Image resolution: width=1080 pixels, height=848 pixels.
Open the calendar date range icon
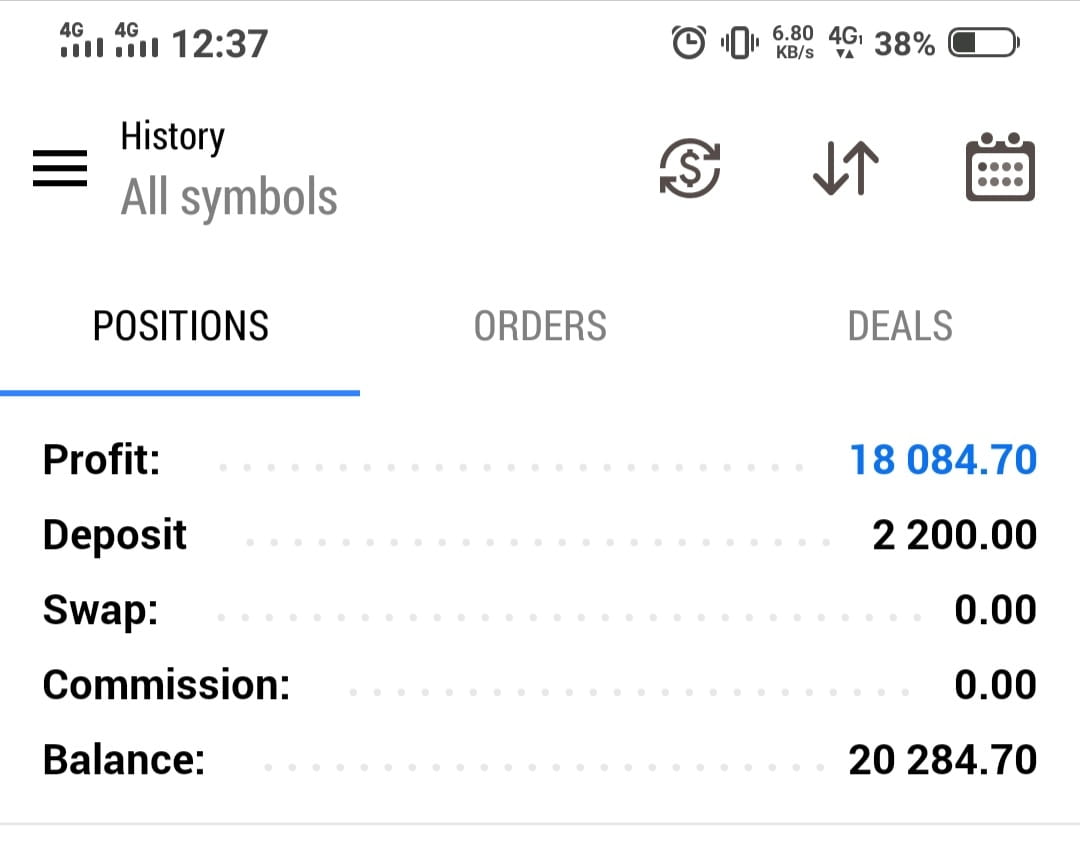click(1000, 167)
